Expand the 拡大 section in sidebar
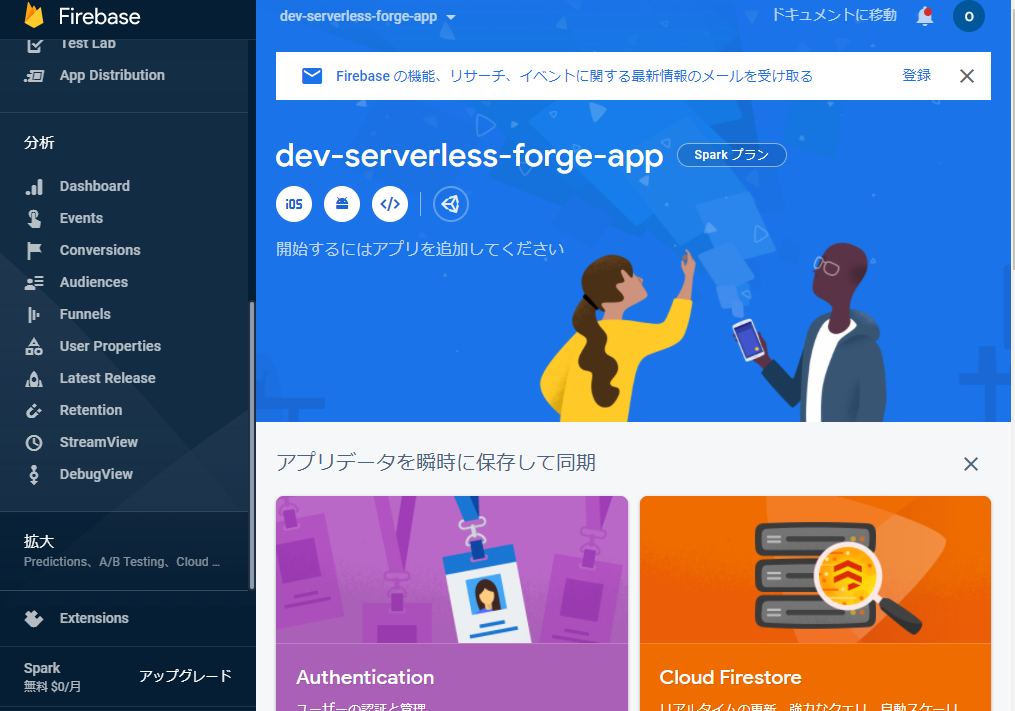This screenshot has width=1015, height=711. coord(123,550)
